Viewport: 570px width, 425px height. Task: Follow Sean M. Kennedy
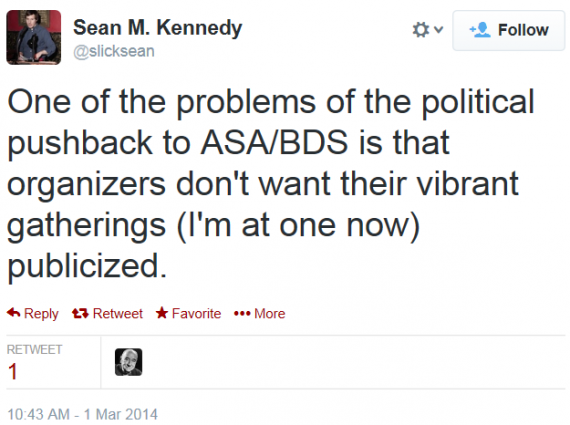tap(509, 30)
